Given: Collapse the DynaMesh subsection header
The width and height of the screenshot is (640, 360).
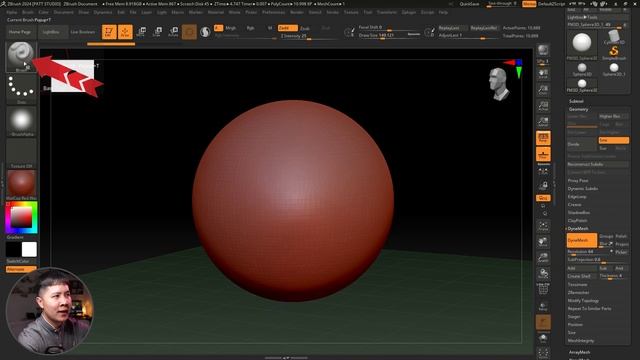Looking at the screenshot, I should 578,229.
